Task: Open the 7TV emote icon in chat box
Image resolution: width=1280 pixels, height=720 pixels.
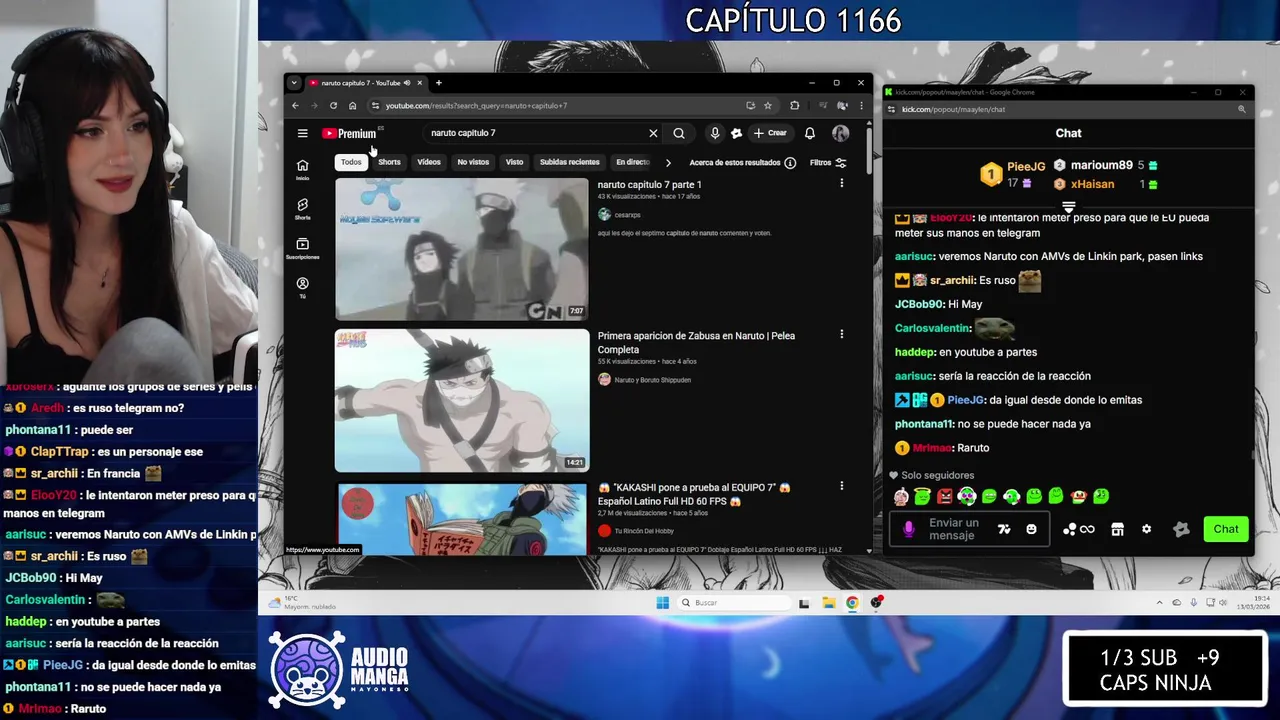Action: tap(1004, 529)
